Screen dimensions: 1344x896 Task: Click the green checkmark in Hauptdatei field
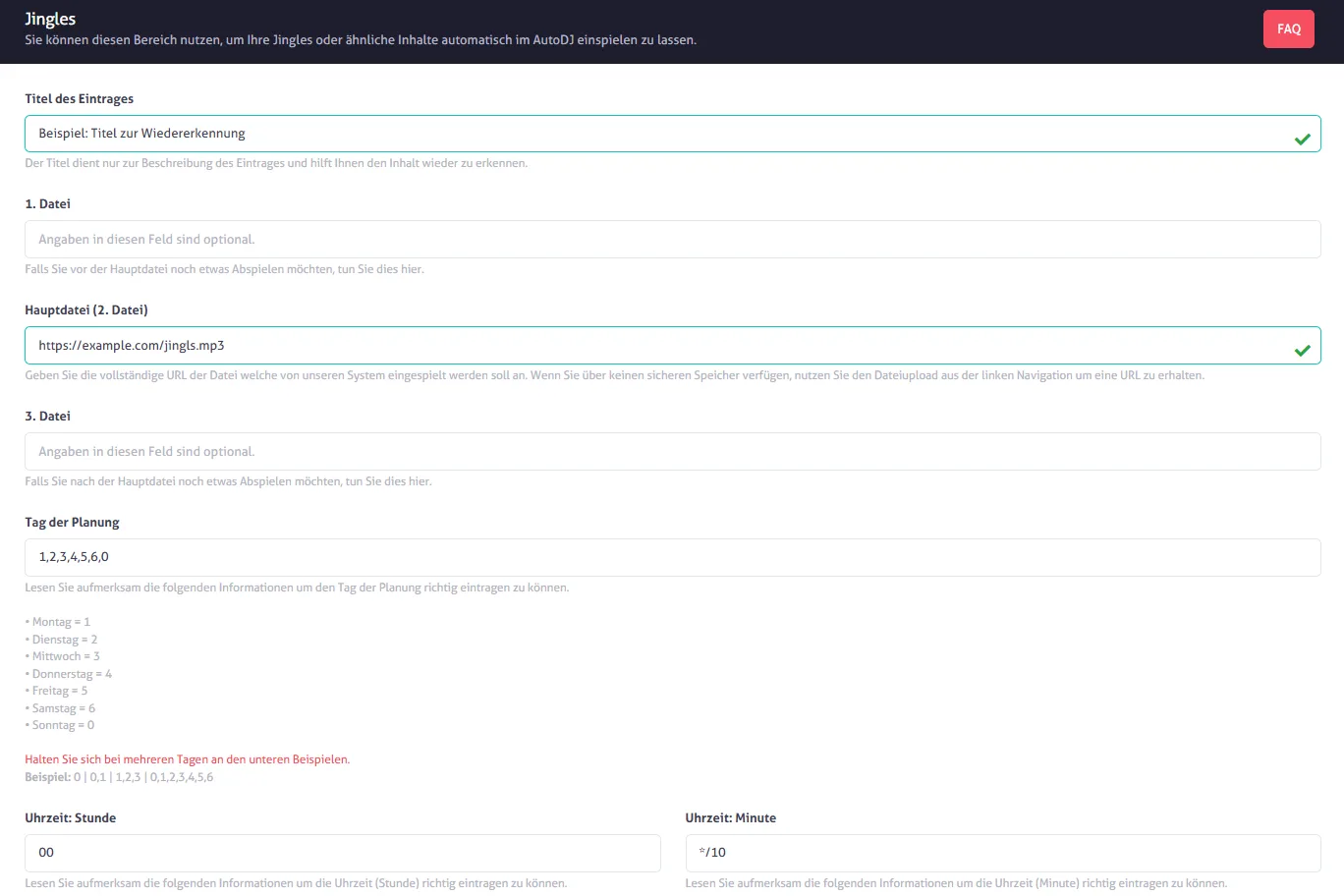coord(1302,351)
